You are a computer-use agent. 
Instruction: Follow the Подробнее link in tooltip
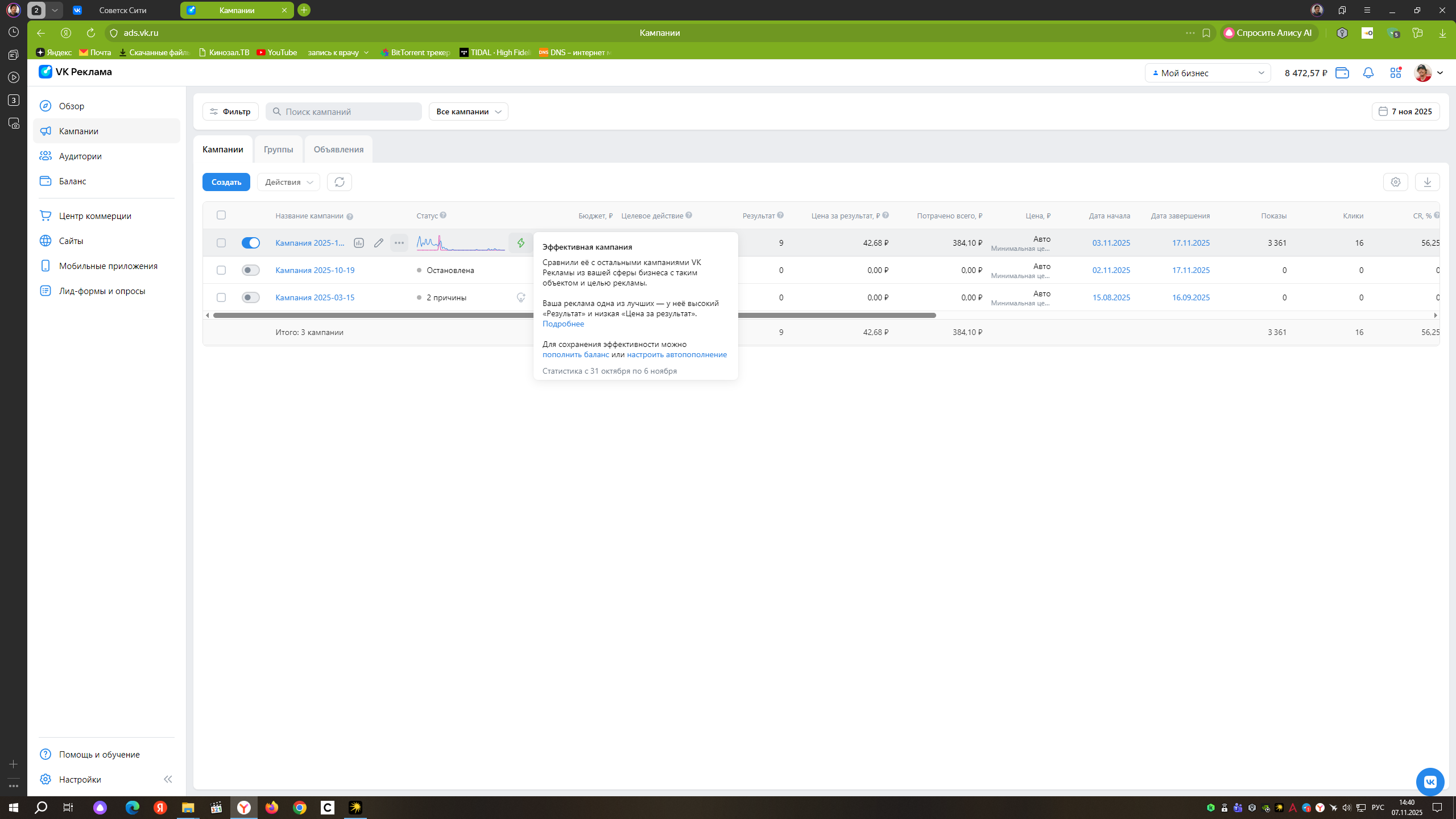coord(563,324)
